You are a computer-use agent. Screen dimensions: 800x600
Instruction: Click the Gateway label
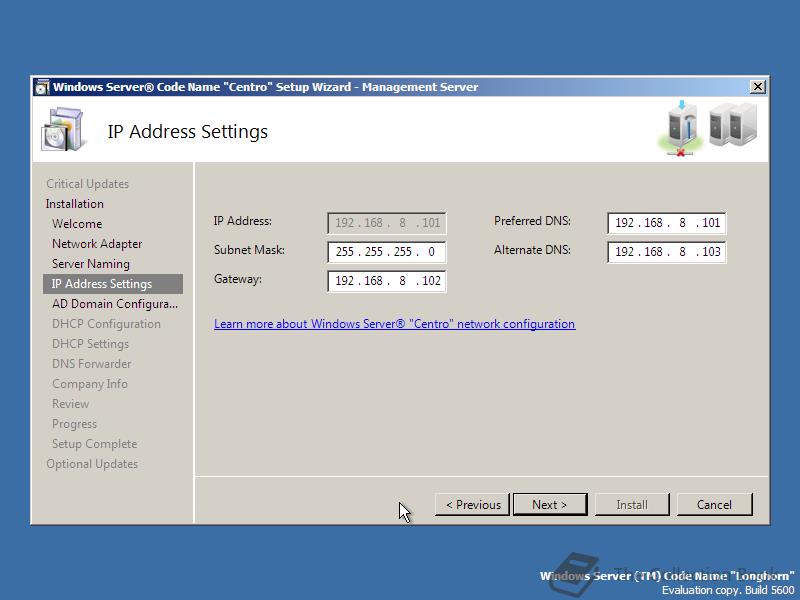pos(237,279)
